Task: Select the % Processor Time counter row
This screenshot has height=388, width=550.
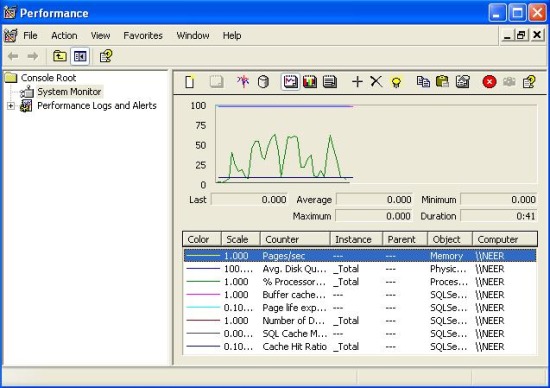Action: [x=360, y=282]
